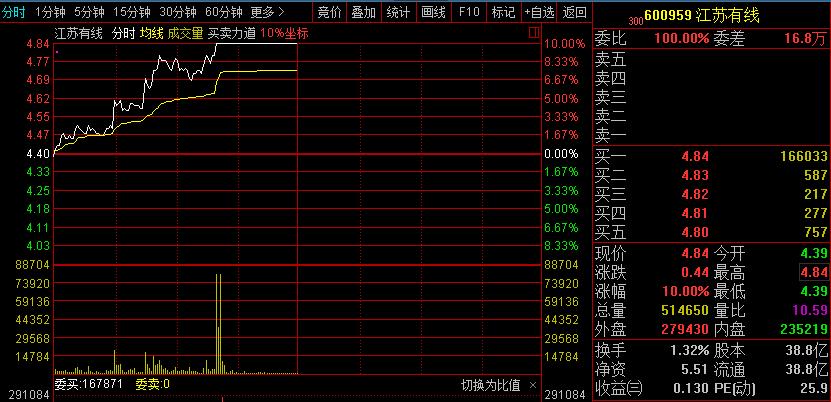
Task: Click the 今开 value 4.39
Action: [x=814, y=253]
